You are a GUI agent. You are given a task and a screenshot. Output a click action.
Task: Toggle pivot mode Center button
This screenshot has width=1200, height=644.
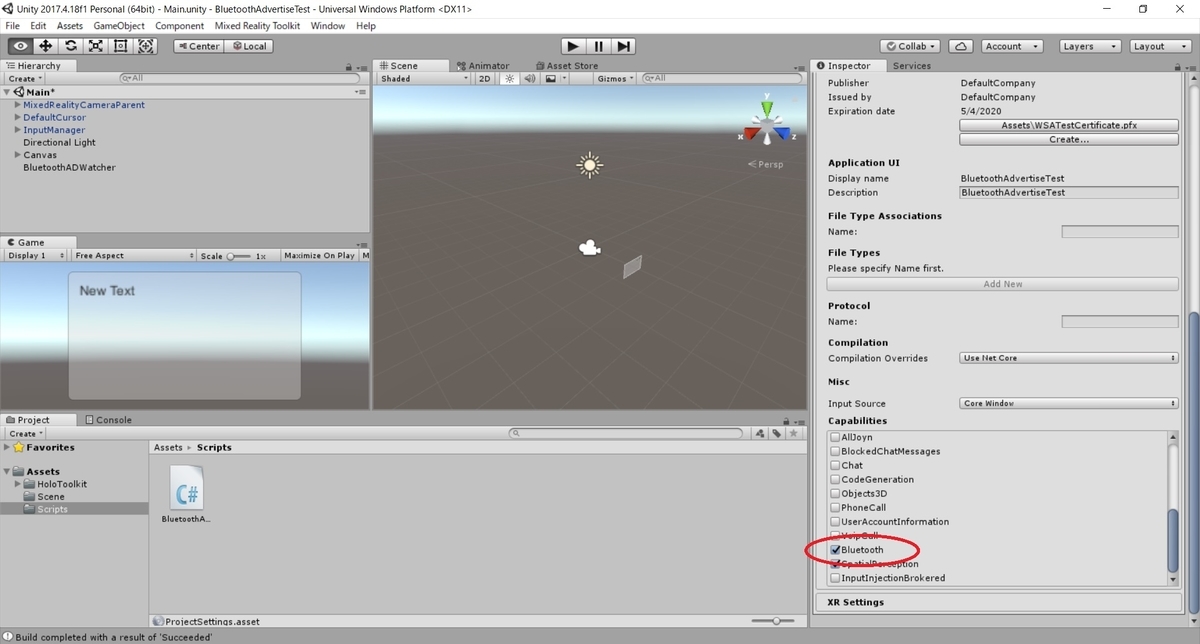tap(199, 46)
